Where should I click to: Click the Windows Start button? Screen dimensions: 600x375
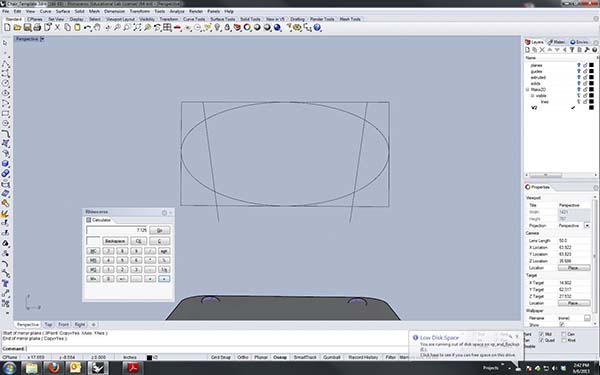pyautogui.click(x=8, y=368)
